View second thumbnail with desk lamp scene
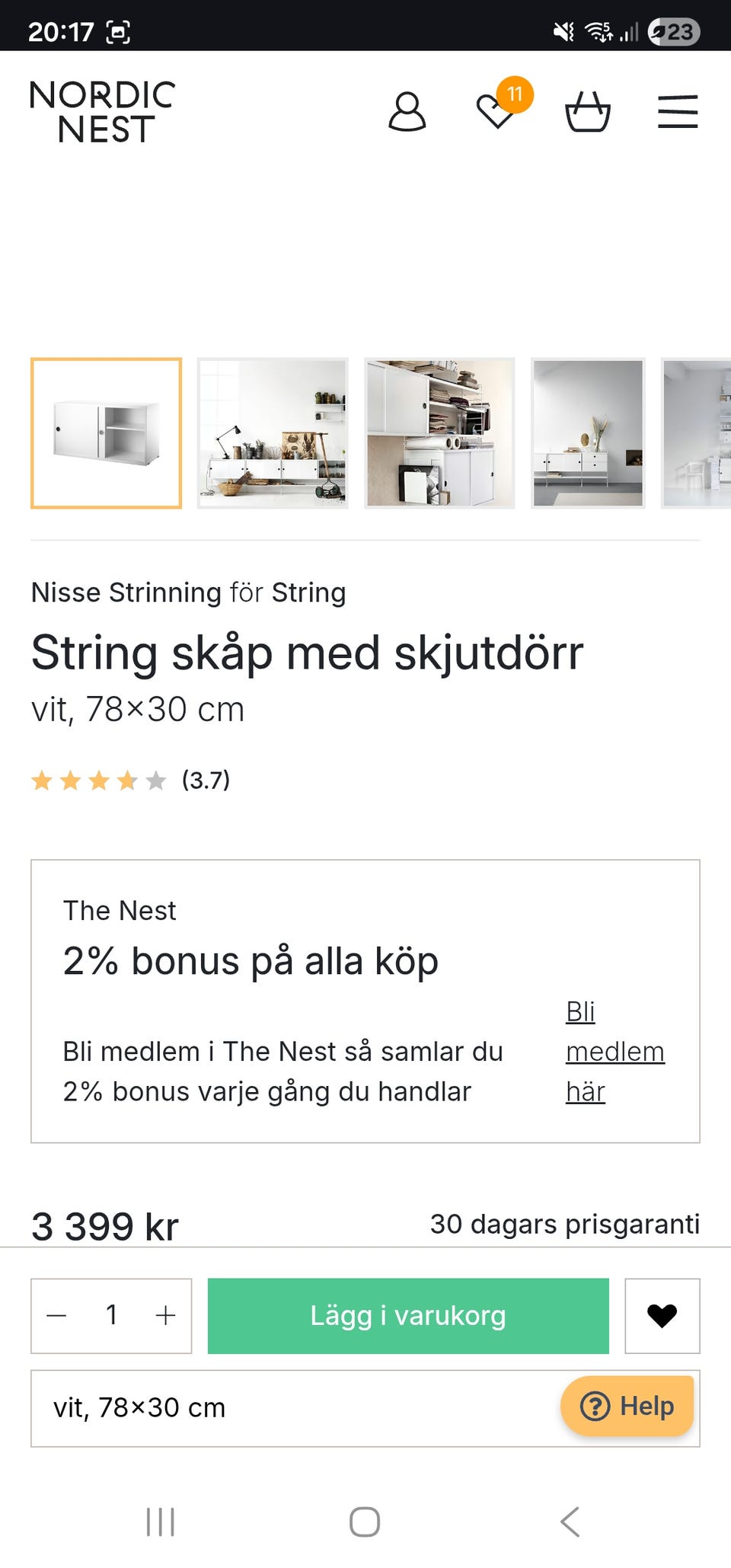Image resolution: width=731 pixels, height=1568 pixels. click(273, 433)
